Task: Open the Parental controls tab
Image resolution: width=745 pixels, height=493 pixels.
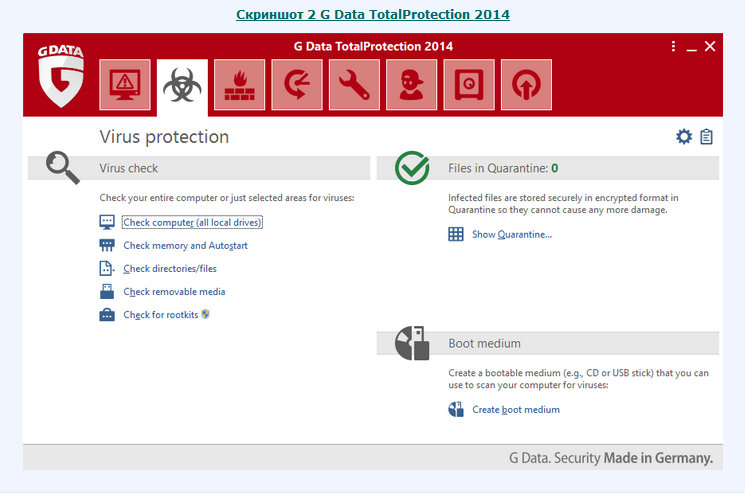Action: tap(411, 85)
